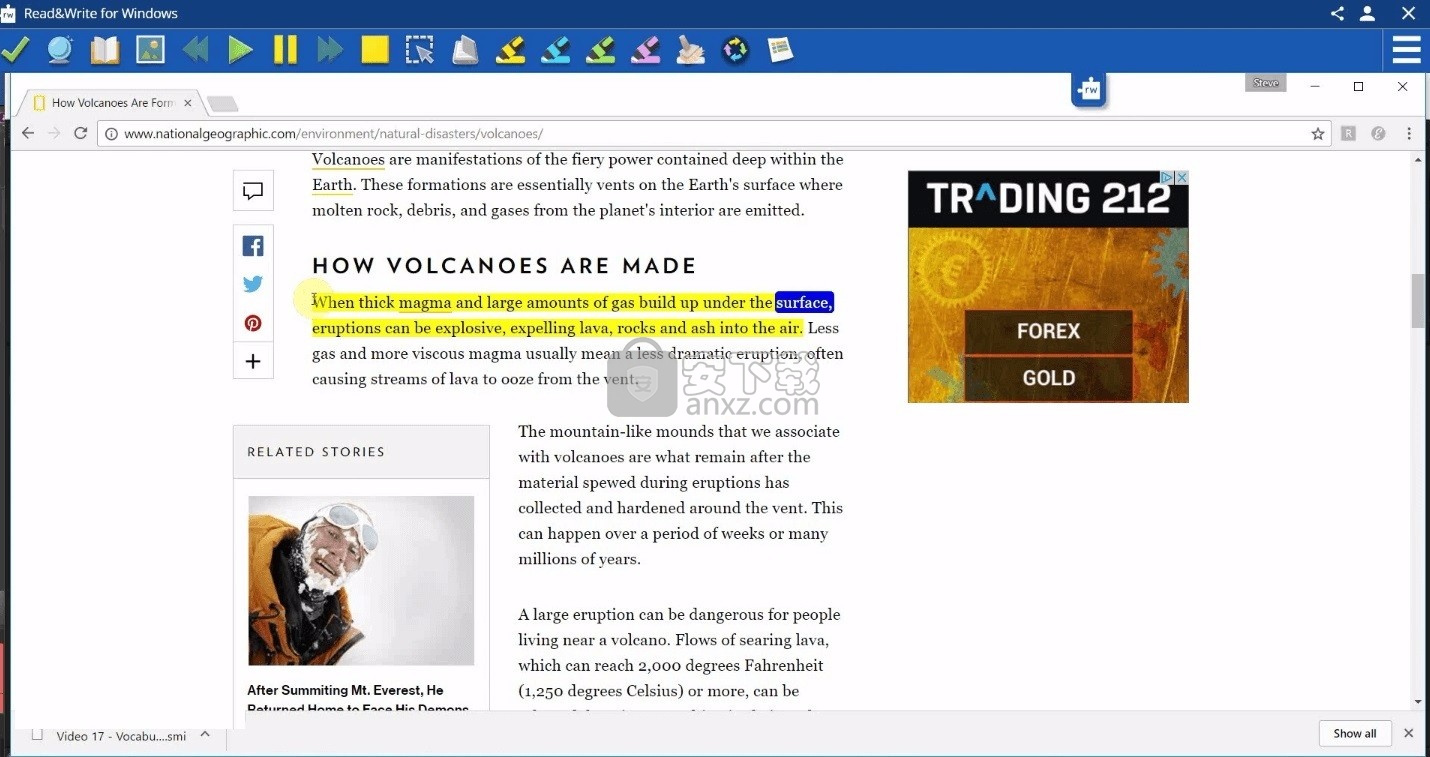Screen dimensions: 1430x757
Task: Stop reading with the yellow square button
Action: pyautogui.click(x=375, y=49)
